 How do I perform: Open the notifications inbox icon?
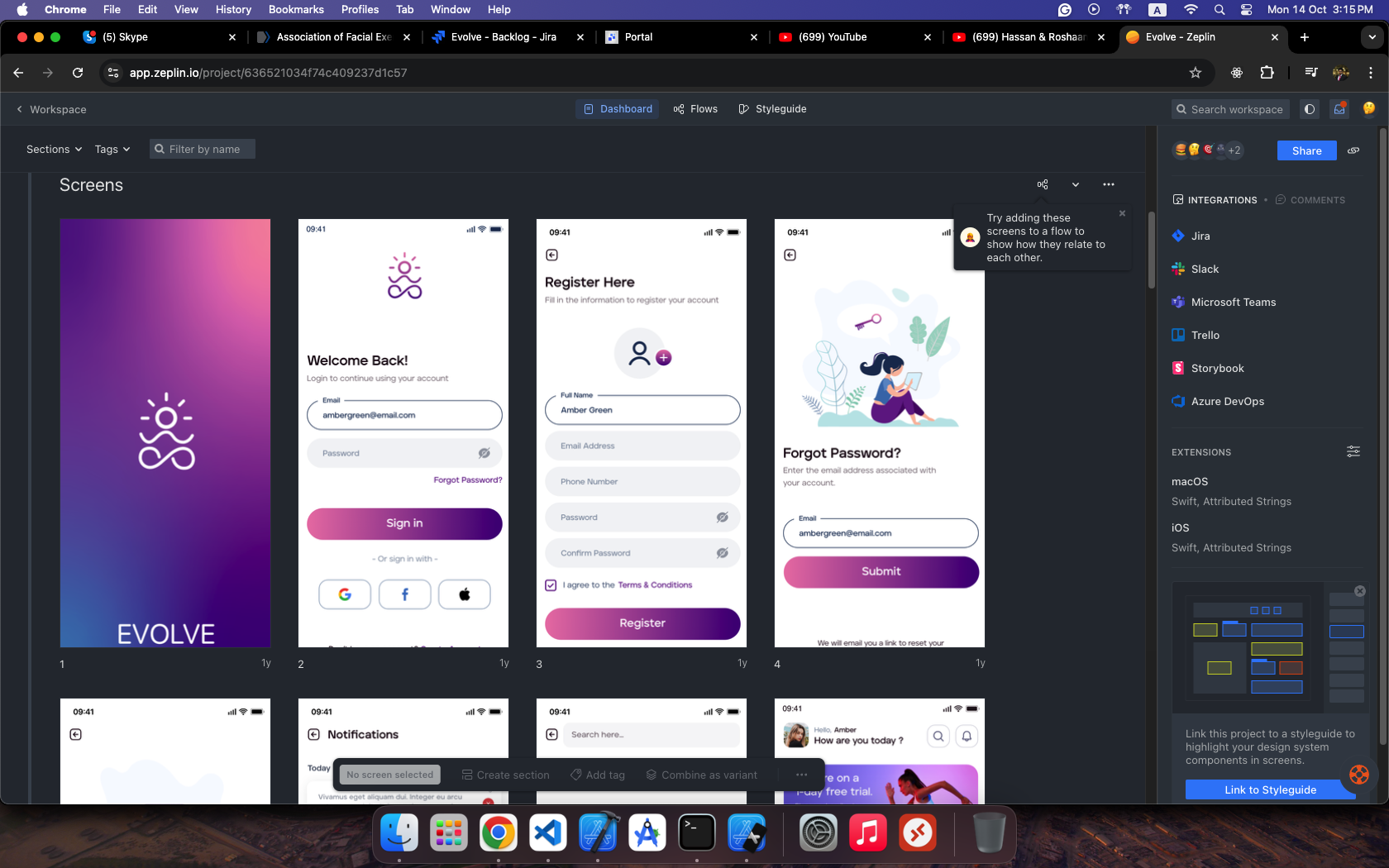[1339, 109]
